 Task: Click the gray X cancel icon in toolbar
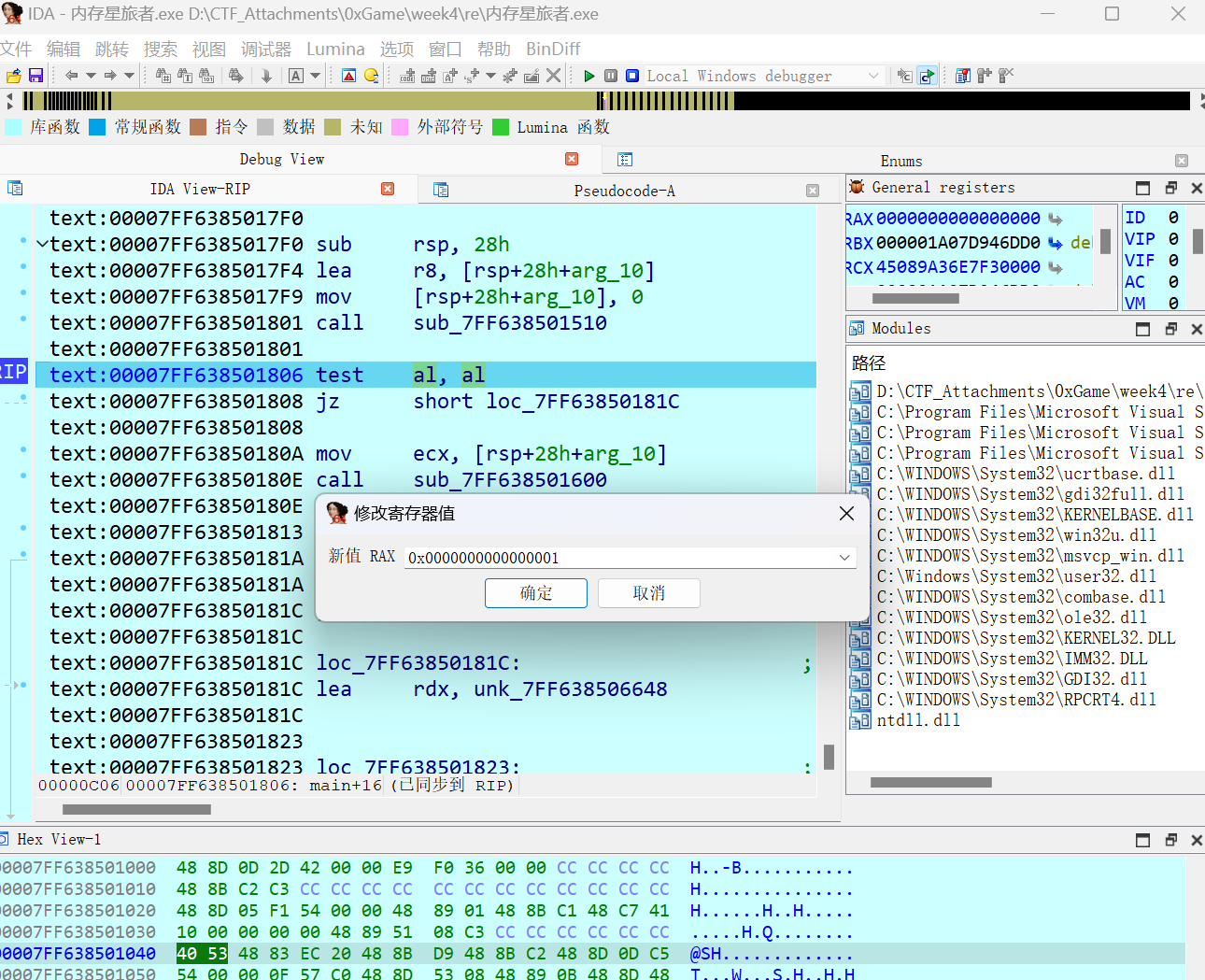point(554,76)
